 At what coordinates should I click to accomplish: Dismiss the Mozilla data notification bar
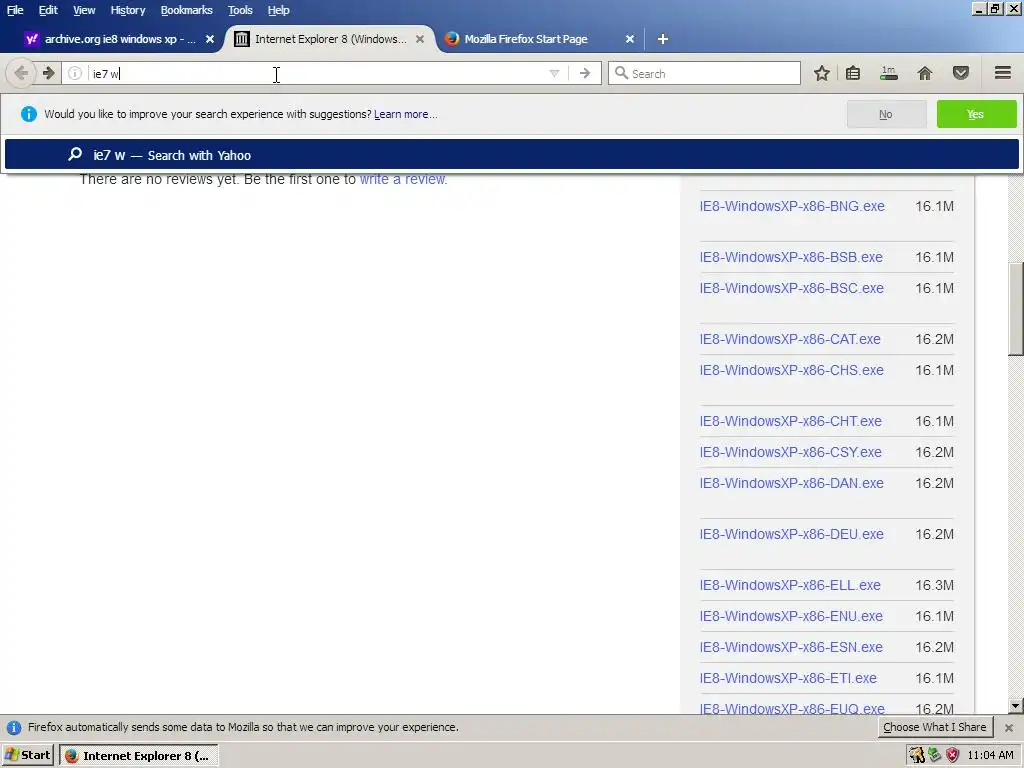tap(1008, 728)
